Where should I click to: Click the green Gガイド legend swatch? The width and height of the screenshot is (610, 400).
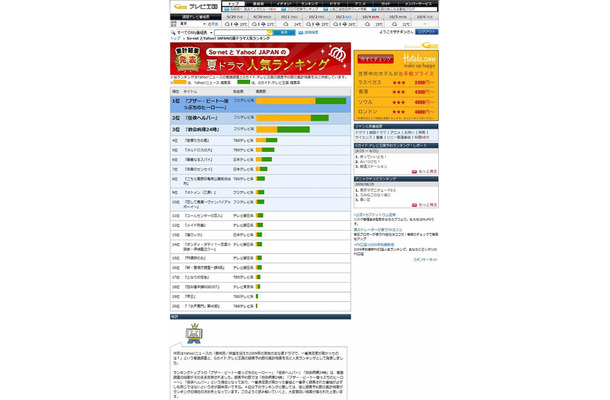[244, 82]
